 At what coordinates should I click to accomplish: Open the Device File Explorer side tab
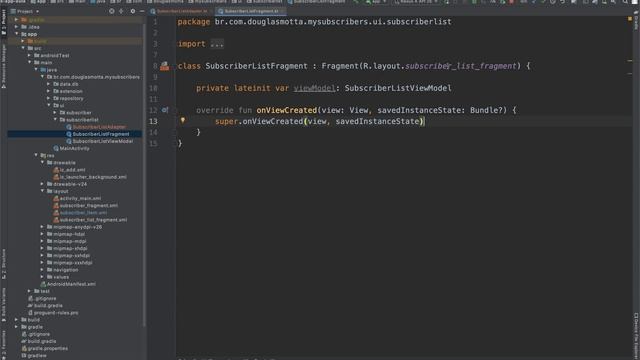tap(636, 336)
